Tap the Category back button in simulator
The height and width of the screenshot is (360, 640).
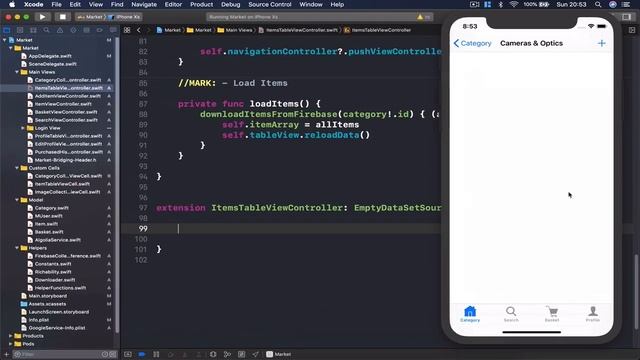click(472, 43)
